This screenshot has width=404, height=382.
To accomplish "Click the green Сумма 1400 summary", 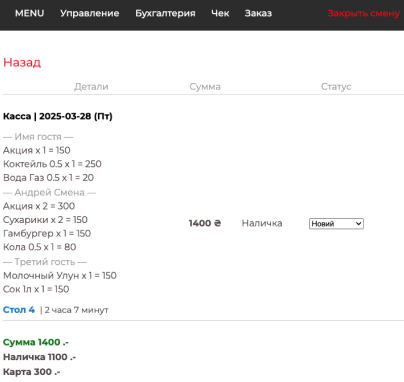I will [36, 342].
